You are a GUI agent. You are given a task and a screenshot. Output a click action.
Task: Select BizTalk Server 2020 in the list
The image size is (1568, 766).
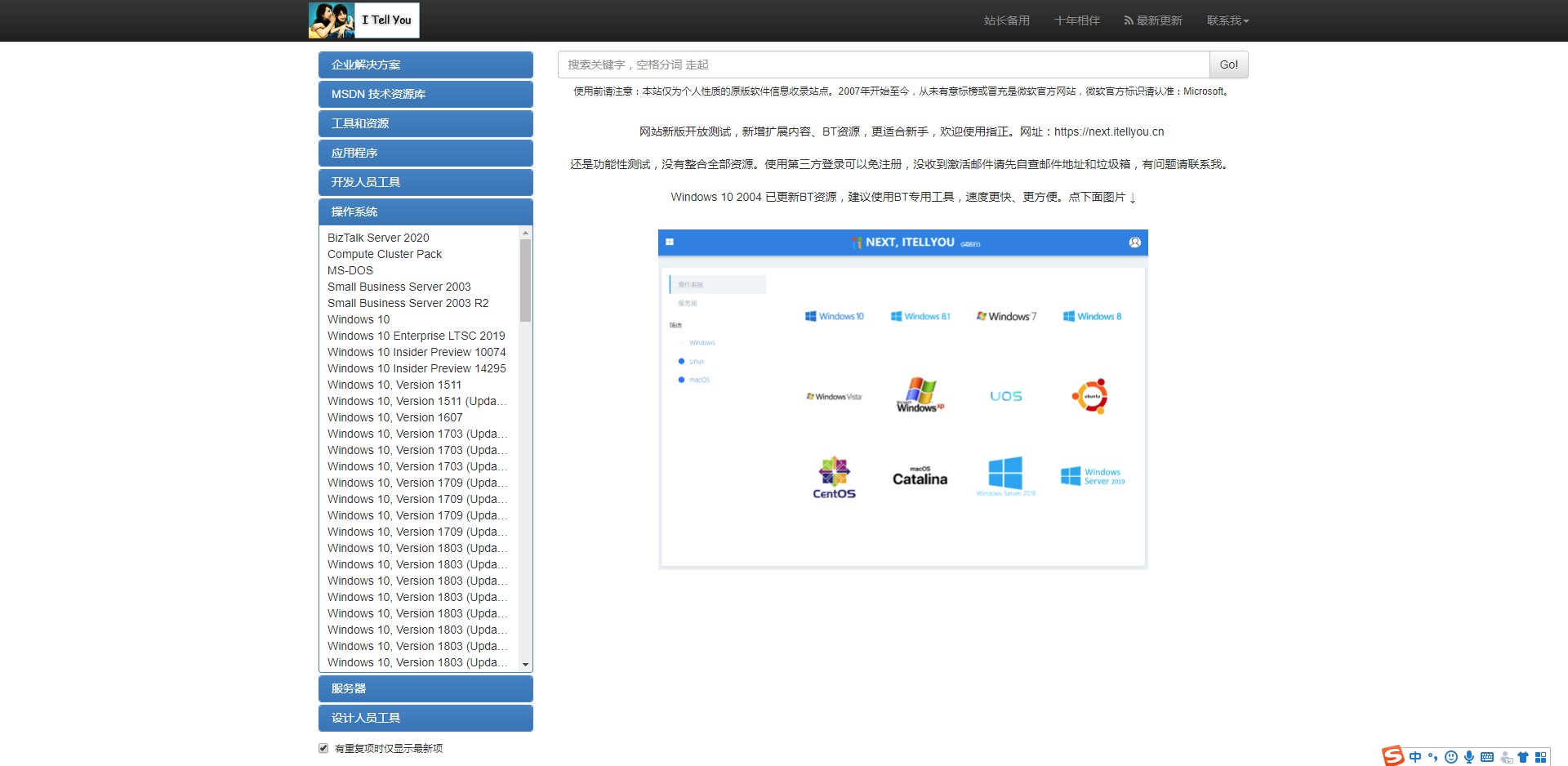point(378,238)
